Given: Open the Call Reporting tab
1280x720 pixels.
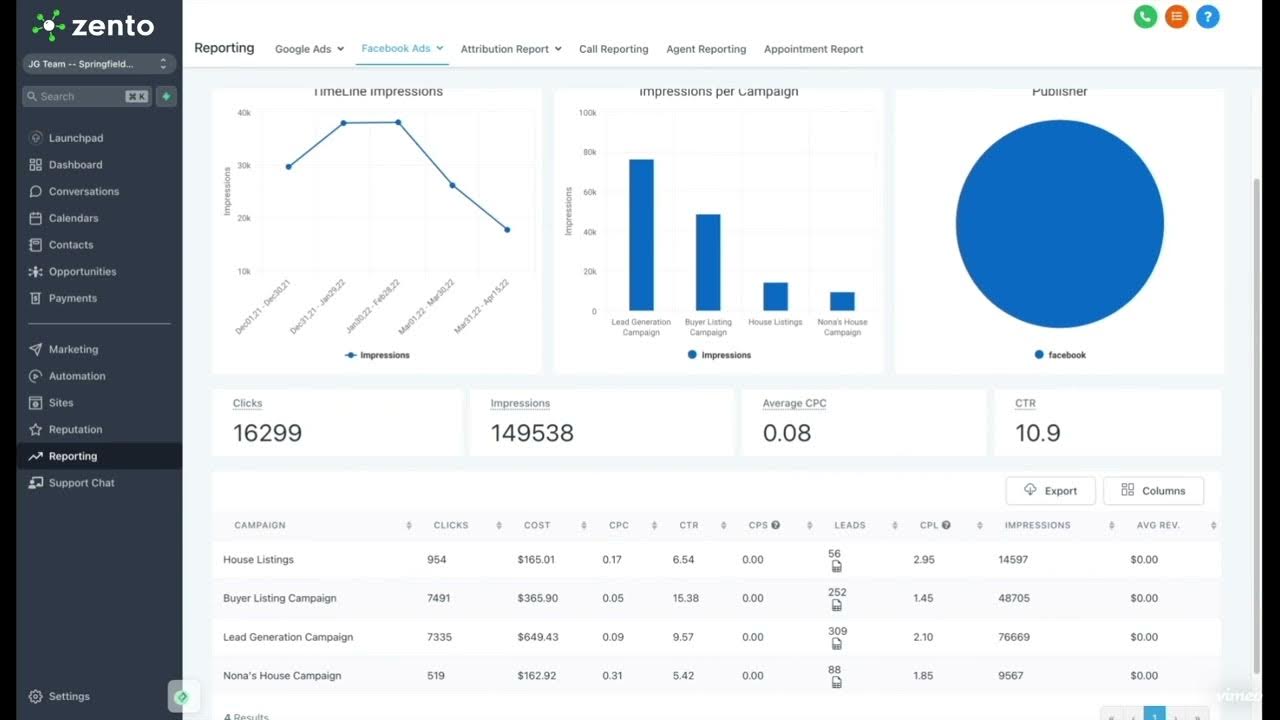Looking at the screenshot, I should click(x=613, y=49).
